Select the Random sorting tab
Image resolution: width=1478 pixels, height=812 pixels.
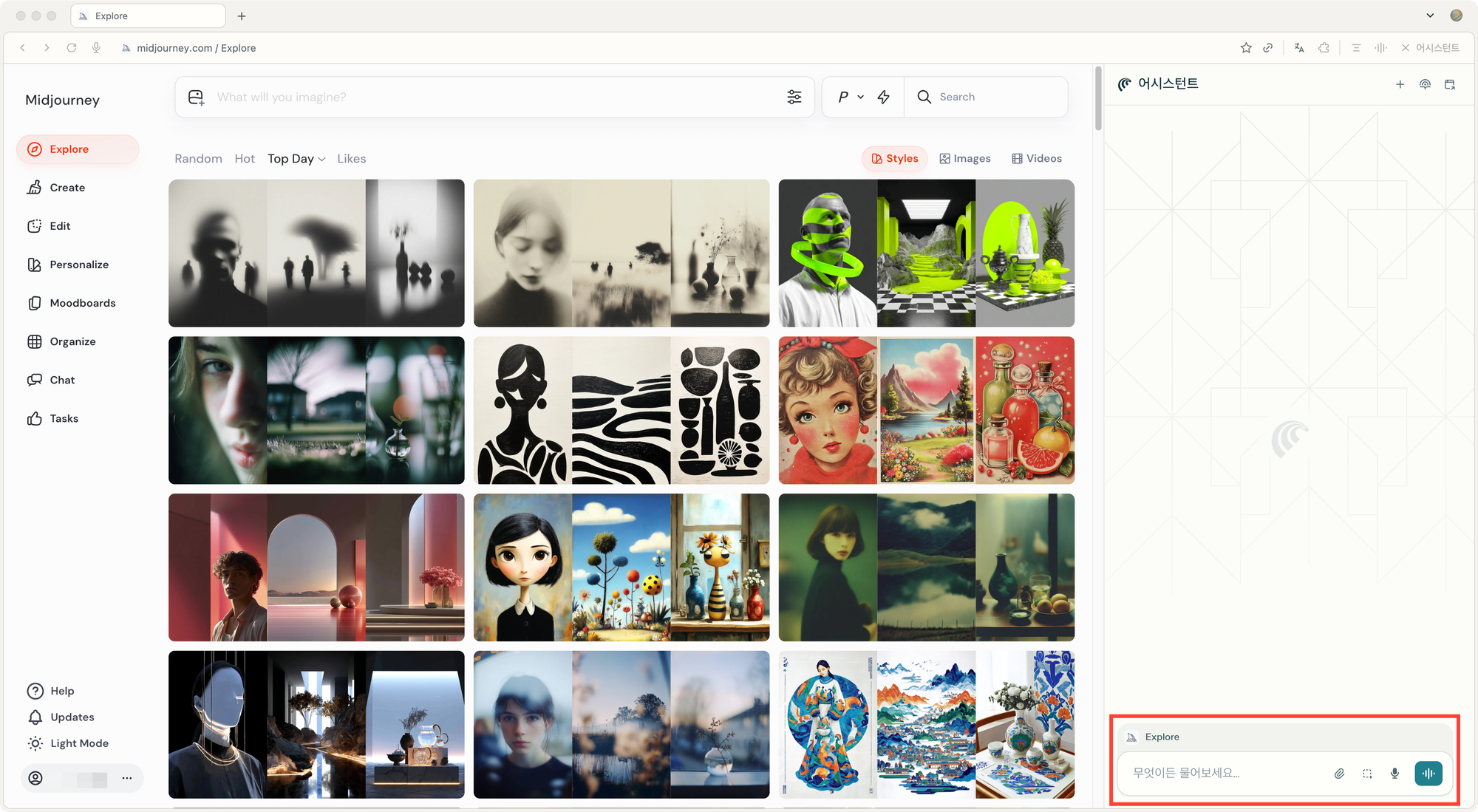point(198,159)
